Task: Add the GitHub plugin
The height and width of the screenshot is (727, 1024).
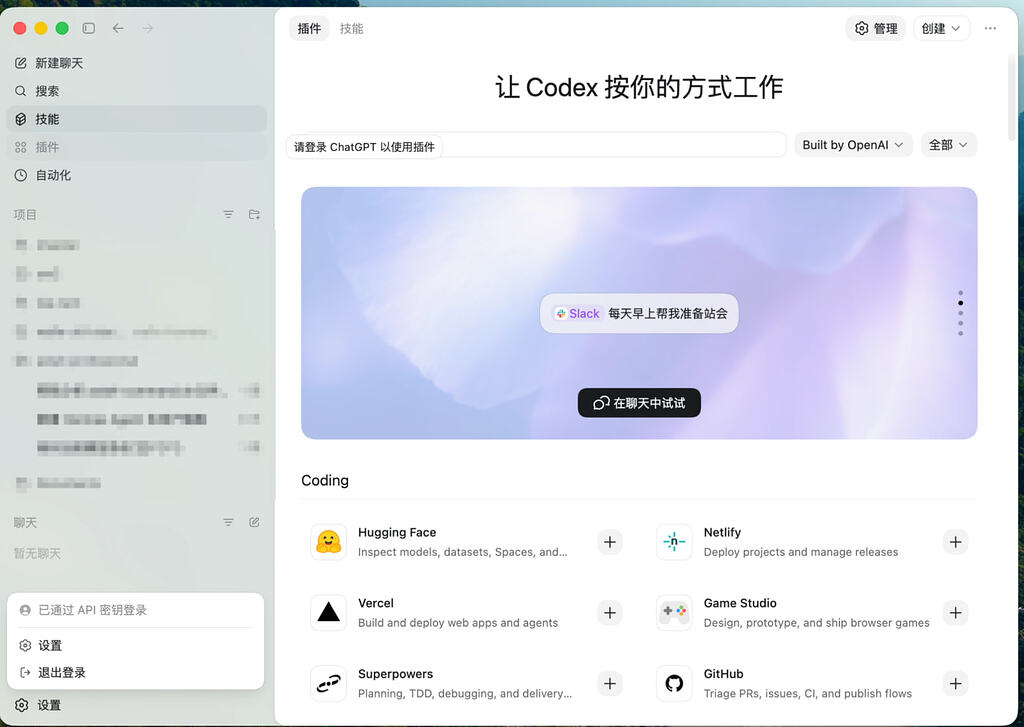Action: [x=955, y=683]
